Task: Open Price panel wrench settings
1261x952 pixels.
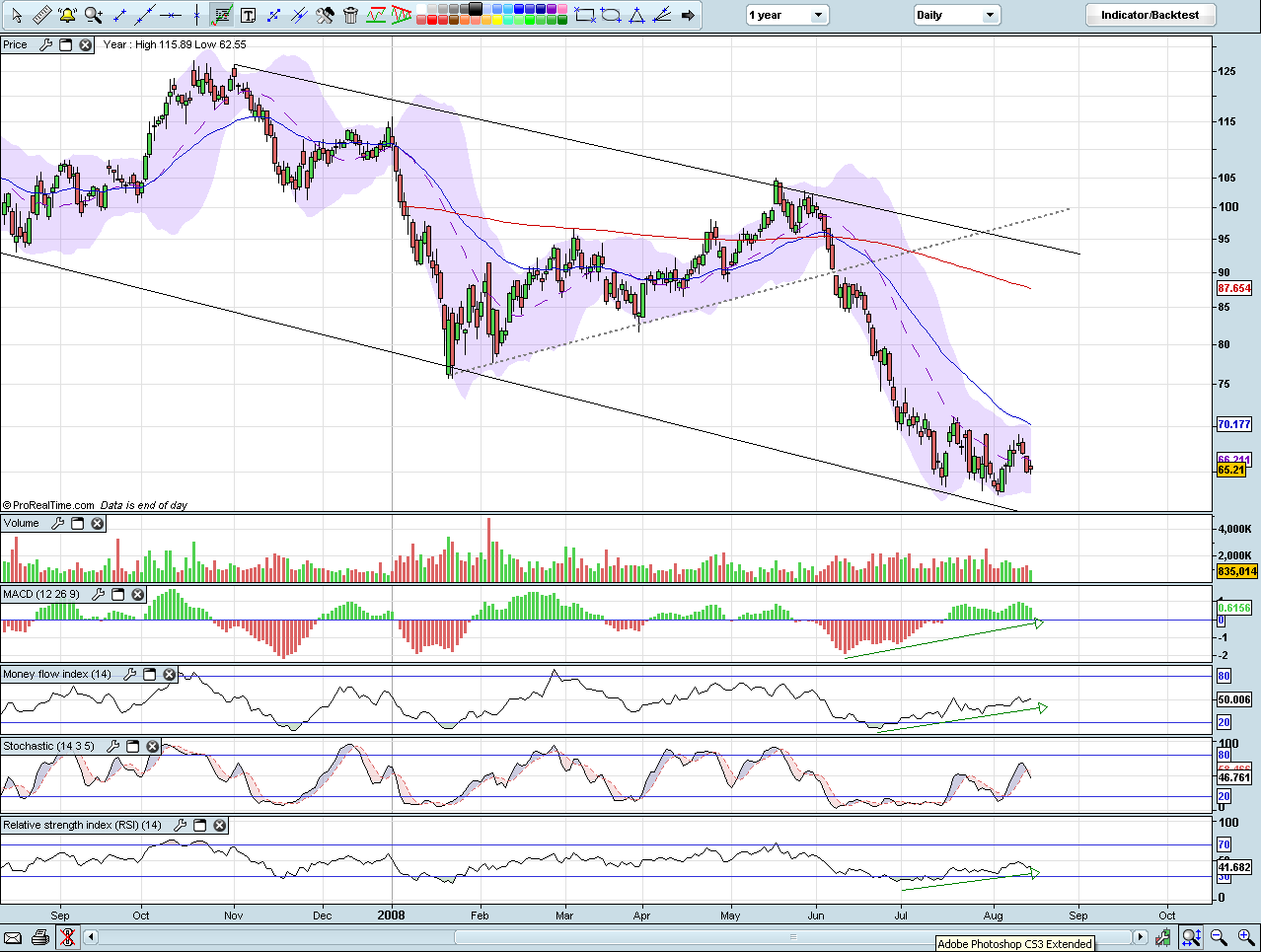Action: coord(45,44)
